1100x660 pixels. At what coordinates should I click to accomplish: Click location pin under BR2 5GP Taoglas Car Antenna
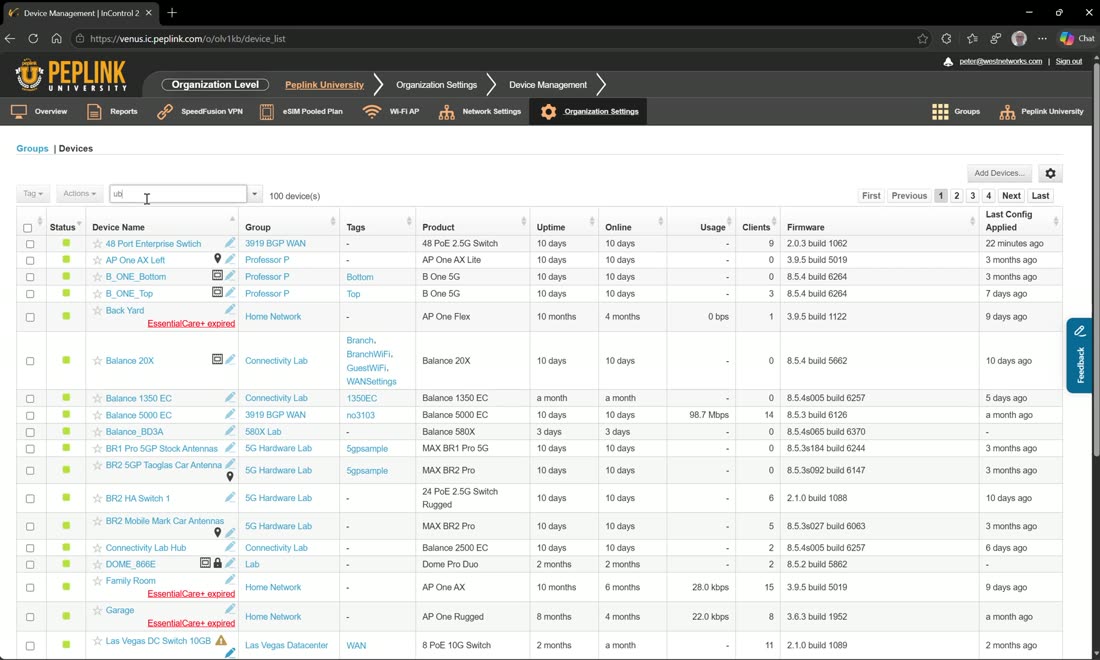click(230, 476)
